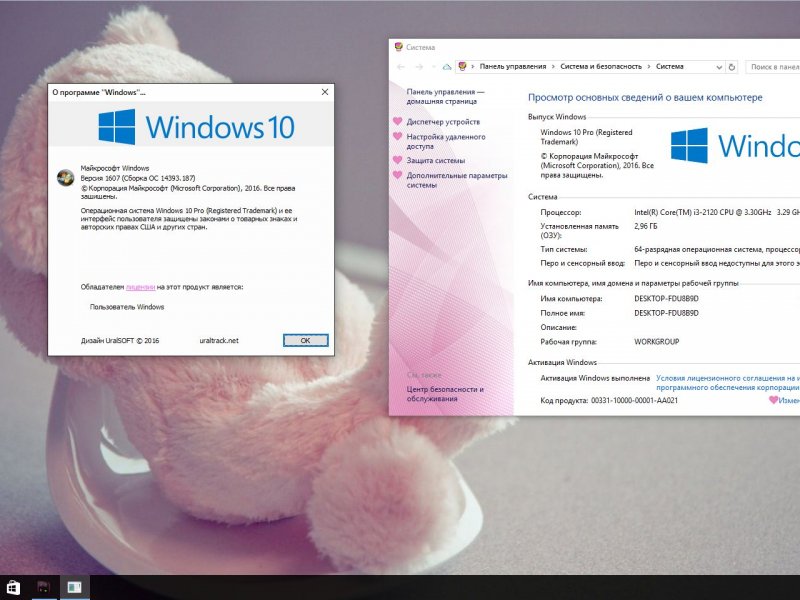Close the О программе "Windows" dialog
This screenshot has height=600, width=800.
click(x=324, y=92)
